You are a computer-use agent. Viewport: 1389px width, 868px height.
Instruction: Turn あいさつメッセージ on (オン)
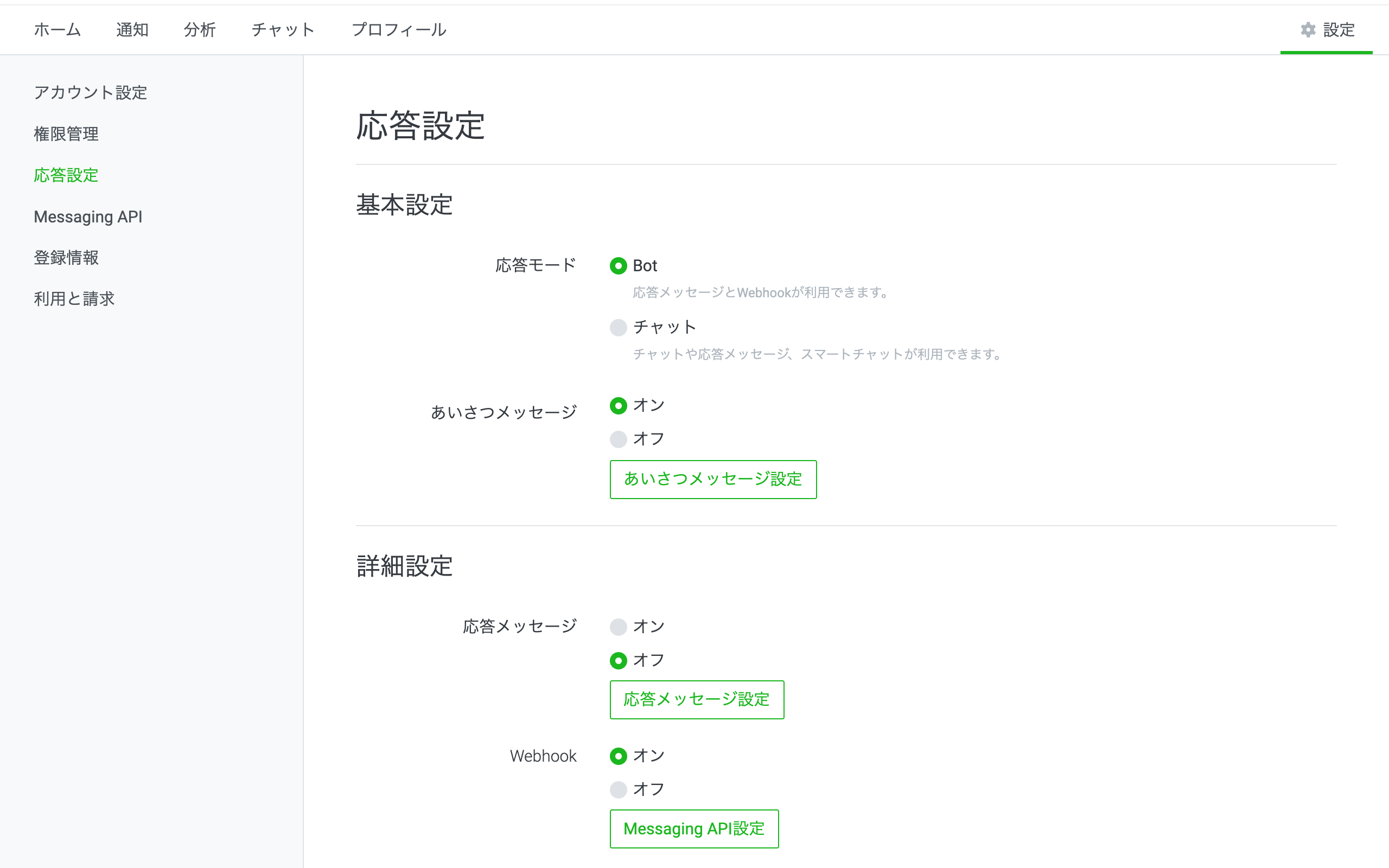[618, 406]
